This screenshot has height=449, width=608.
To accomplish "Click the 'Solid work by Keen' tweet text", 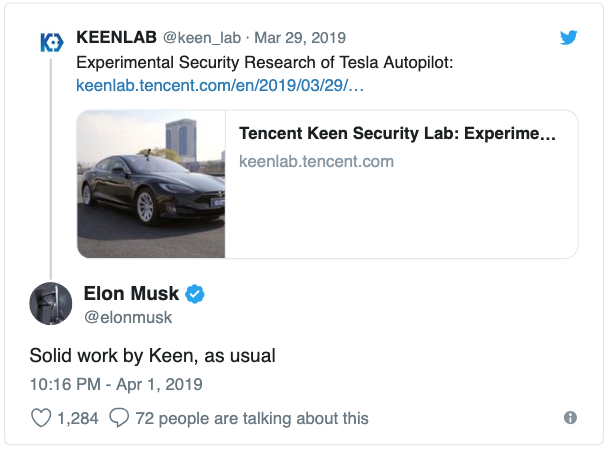I will click(x=152, y=355).
